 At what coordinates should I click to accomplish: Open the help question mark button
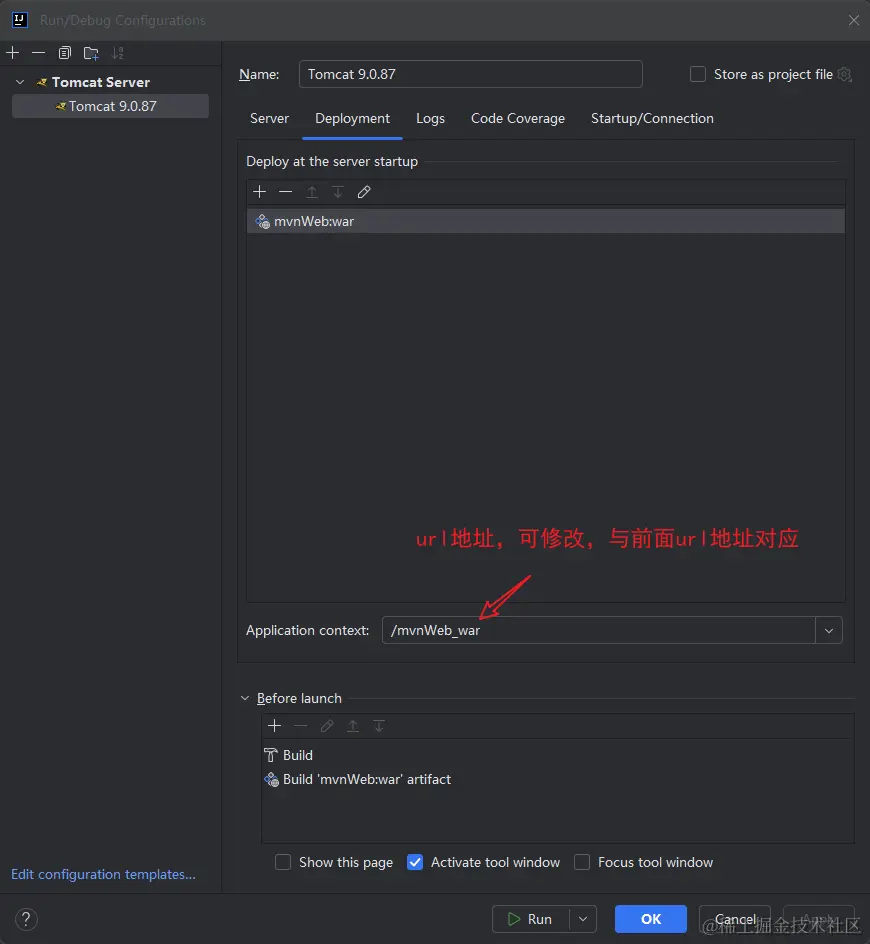point(26,919)
